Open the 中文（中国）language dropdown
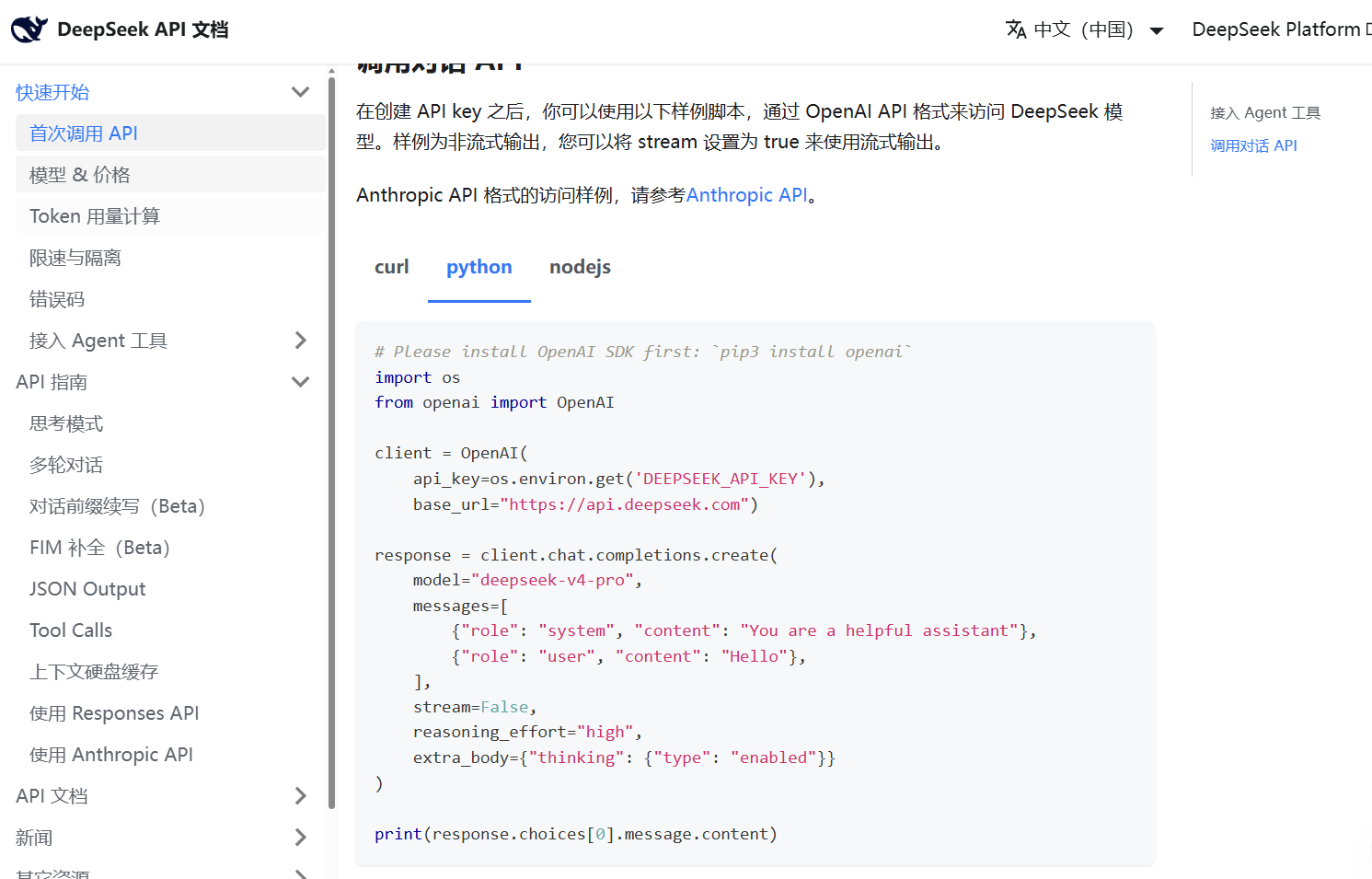This screenshot has height=879, width=1372. click(1085, 29)
